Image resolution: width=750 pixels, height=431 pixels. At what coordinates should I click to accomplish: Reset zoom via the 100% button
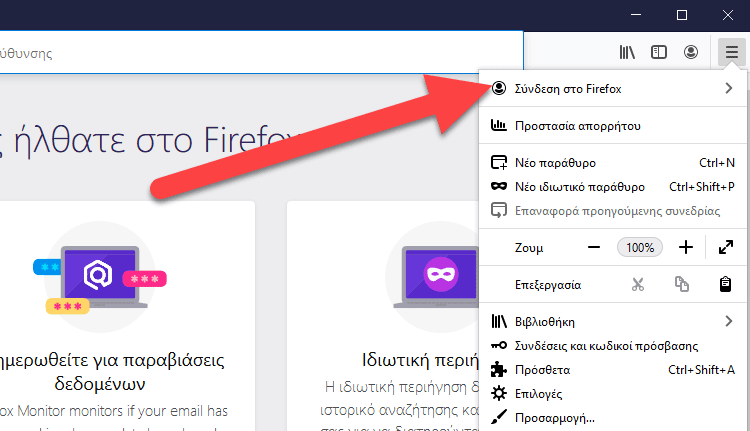640,247
